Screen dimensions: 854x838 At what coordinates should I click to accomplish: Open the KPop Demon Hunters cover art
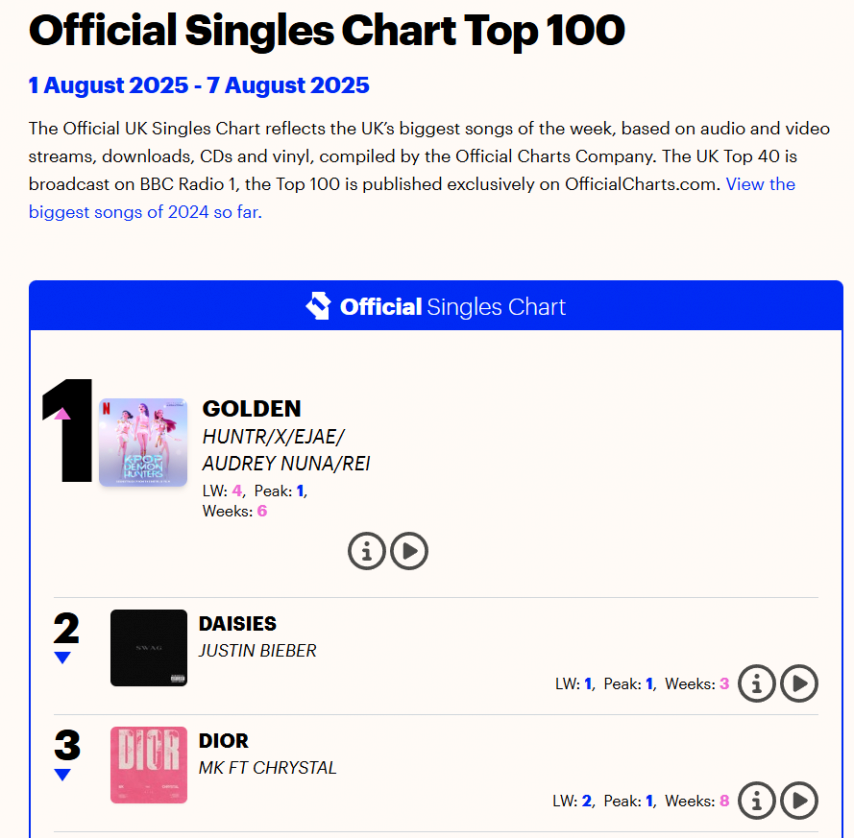click(143, 442)
